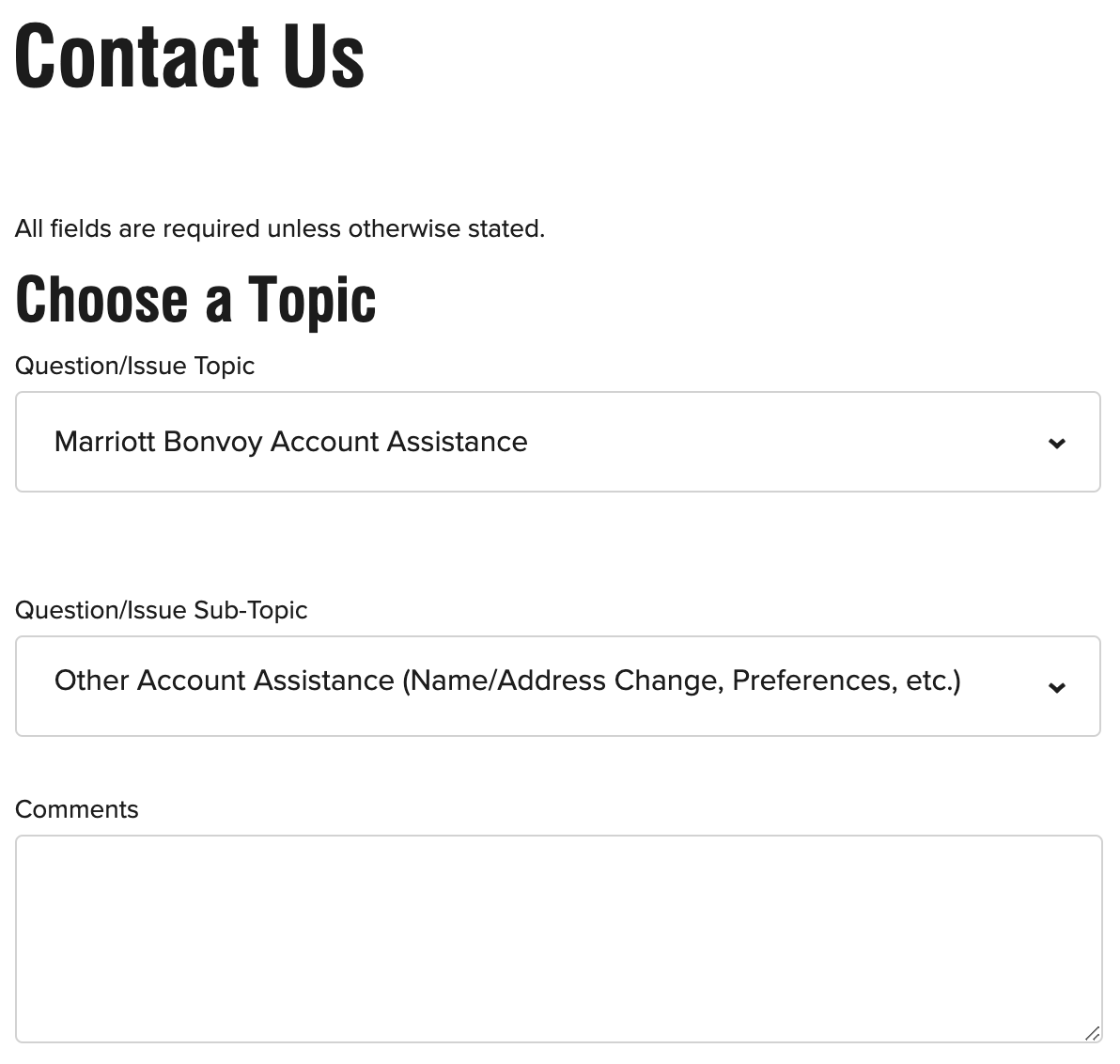
Task: Click the "Question/Issue Topic" field label
Action: [x=135, y=366]
